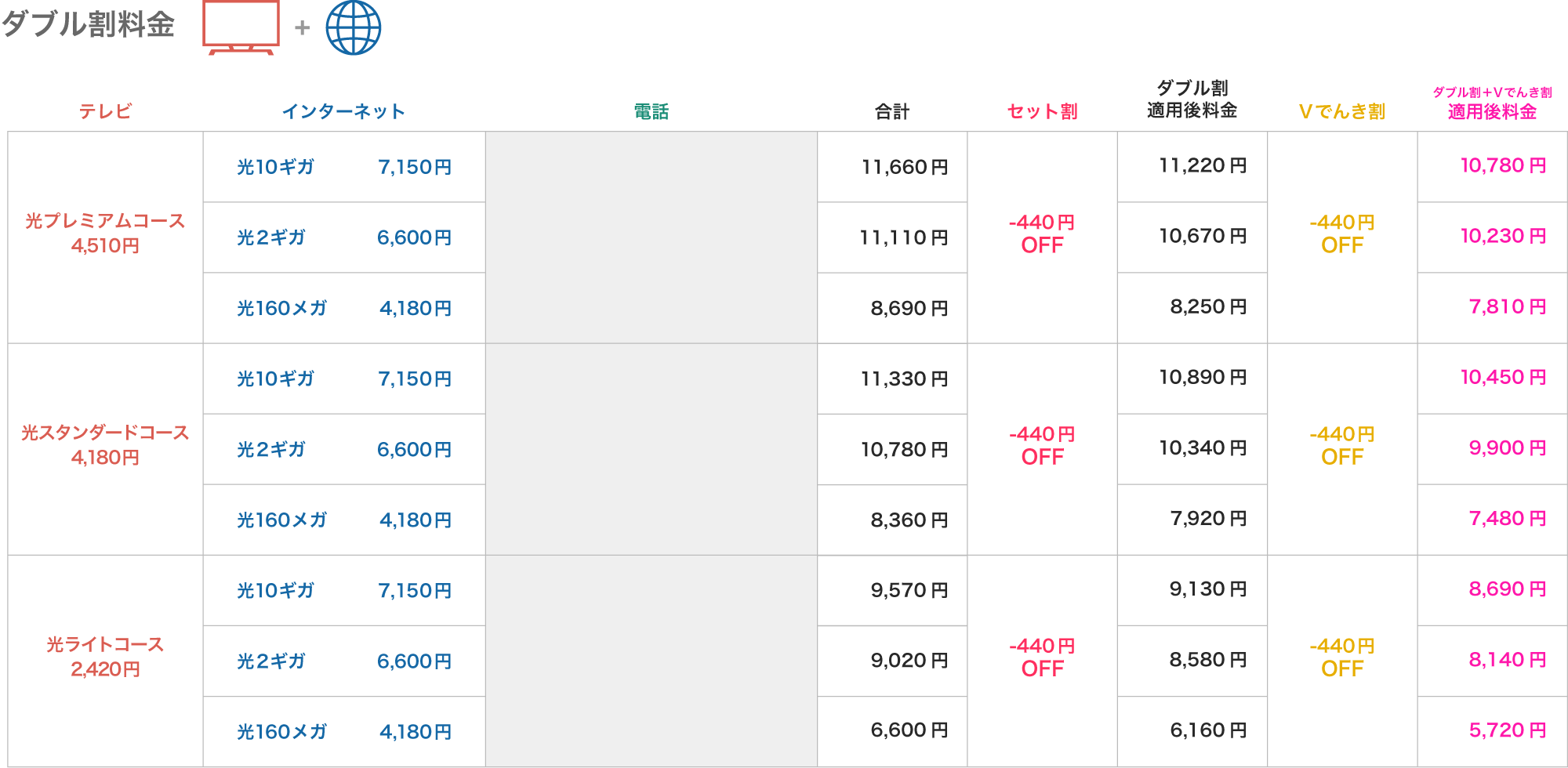Screen dimensions: 1568x768
Task: Click the 6,160円 discounted price
Action: 1208,730
